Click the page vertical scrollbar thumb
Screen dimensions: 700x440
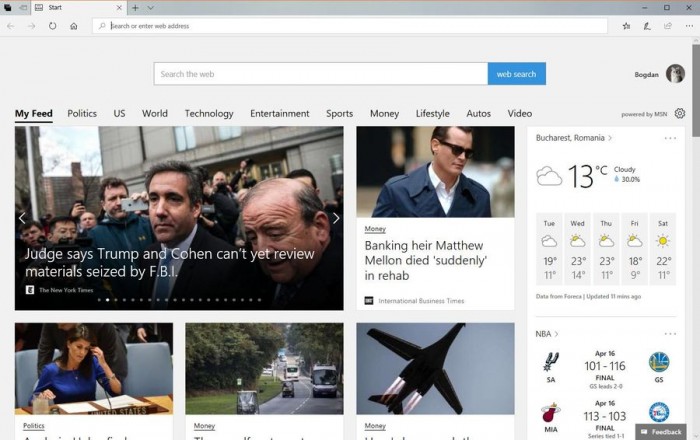tap(696, 91)
